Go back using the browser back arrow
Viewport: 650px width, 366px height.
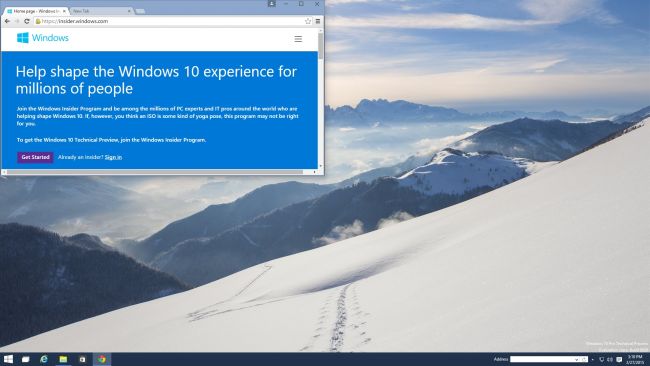coord(7,21)
